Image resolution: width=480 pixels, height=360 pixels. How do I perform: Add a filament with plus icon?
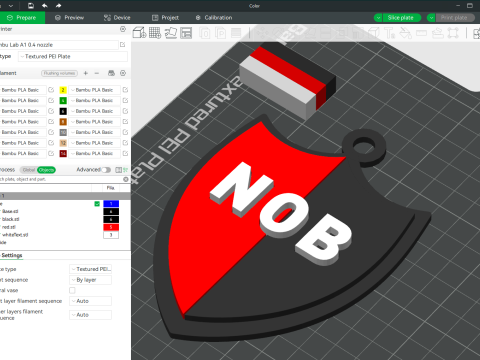[86, 73]
